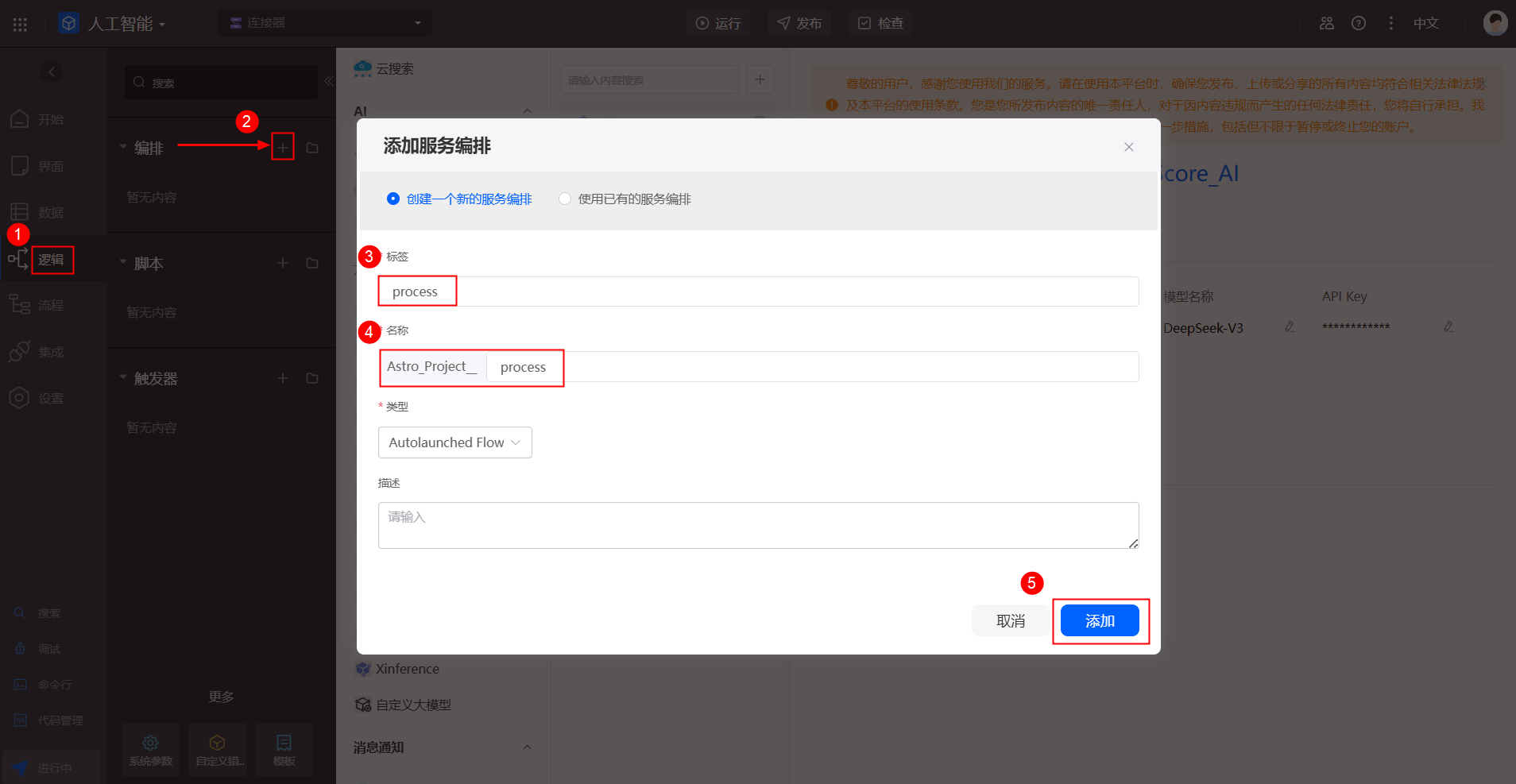Click folder icon next to 触发器
This screenshot has width=1516, height=784.
point(312,378)
